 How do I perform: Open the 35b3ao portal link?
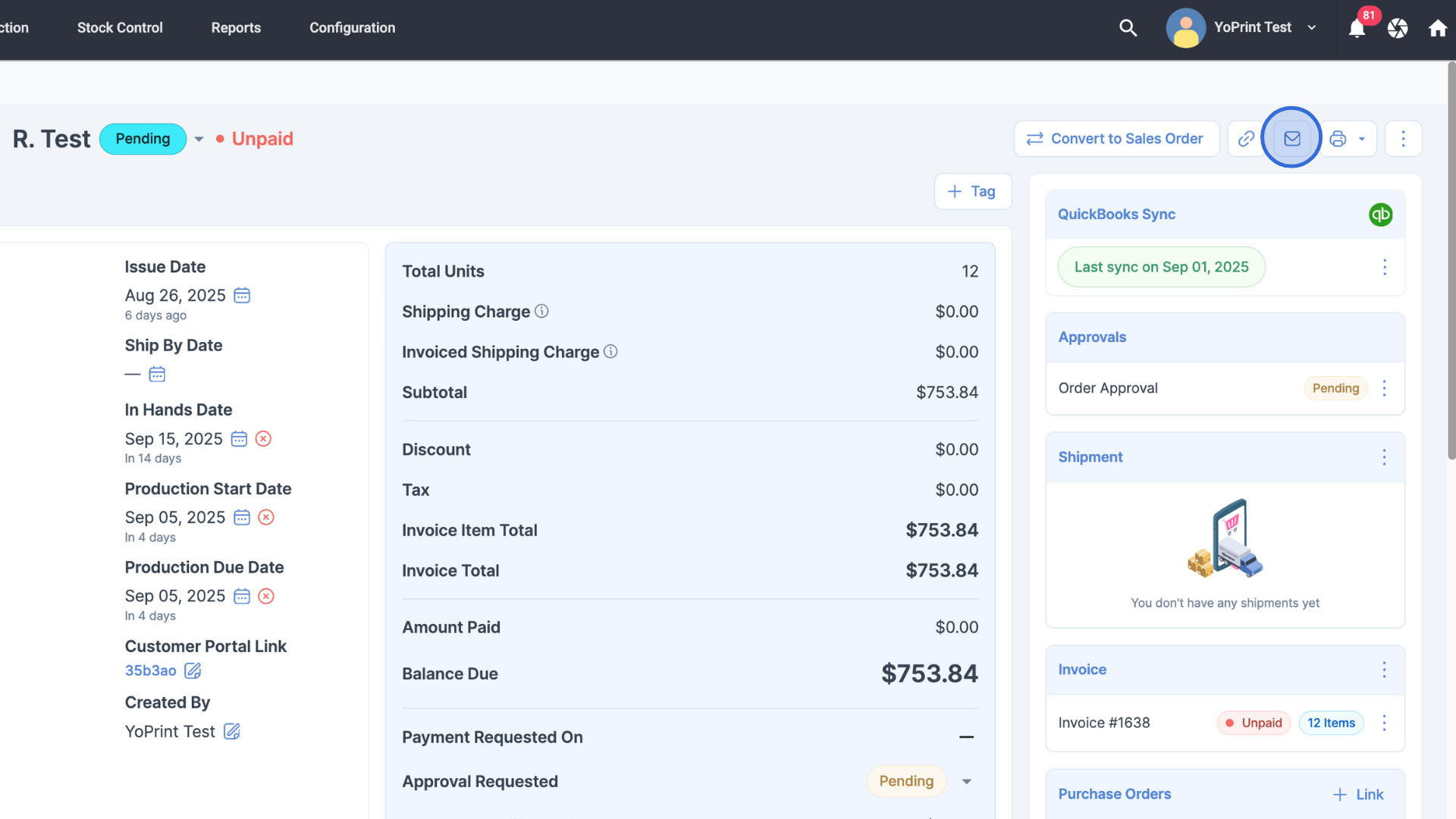pyautogui.click(x=150, y=670)
